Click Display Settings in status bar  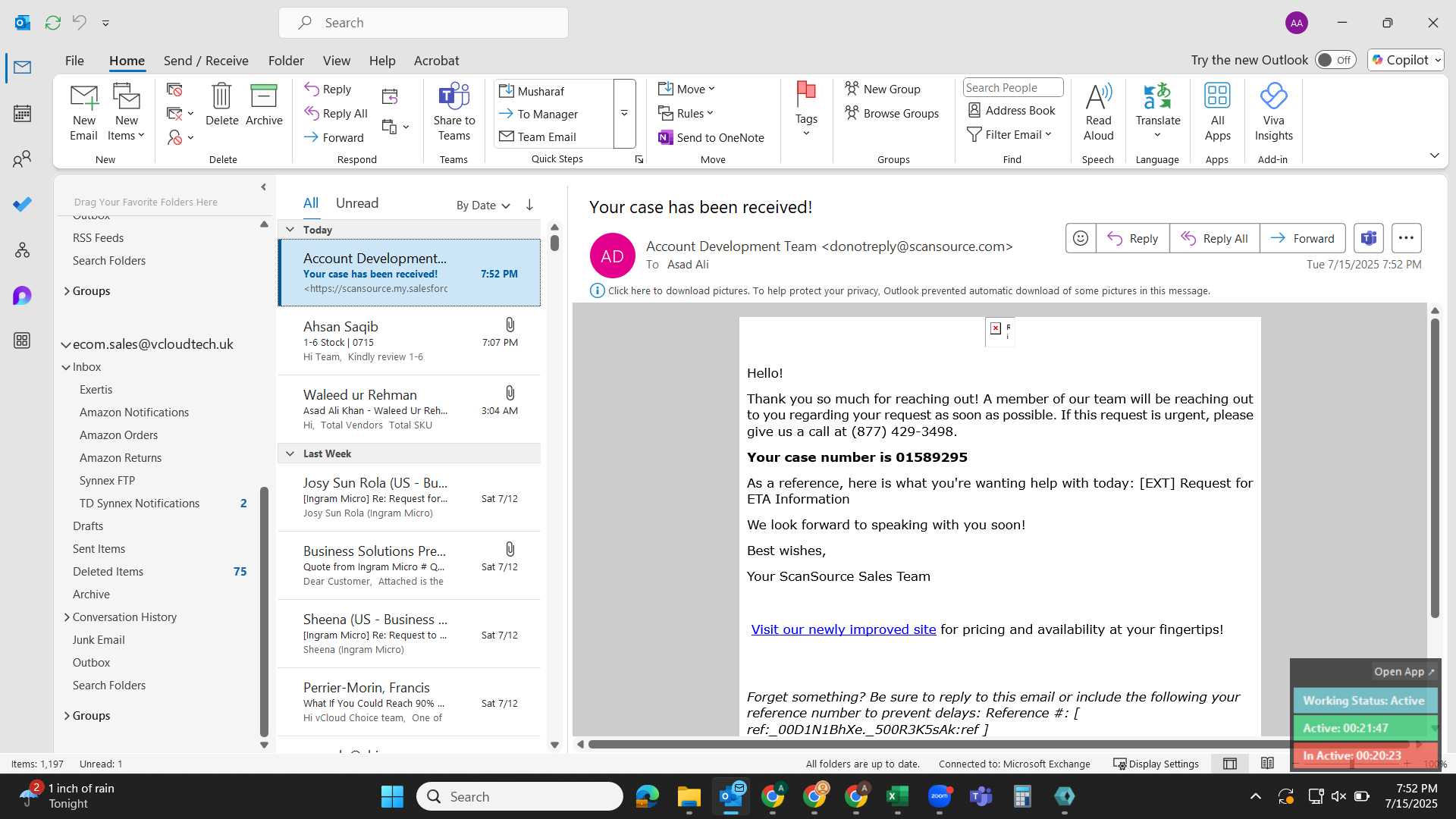1156,764
